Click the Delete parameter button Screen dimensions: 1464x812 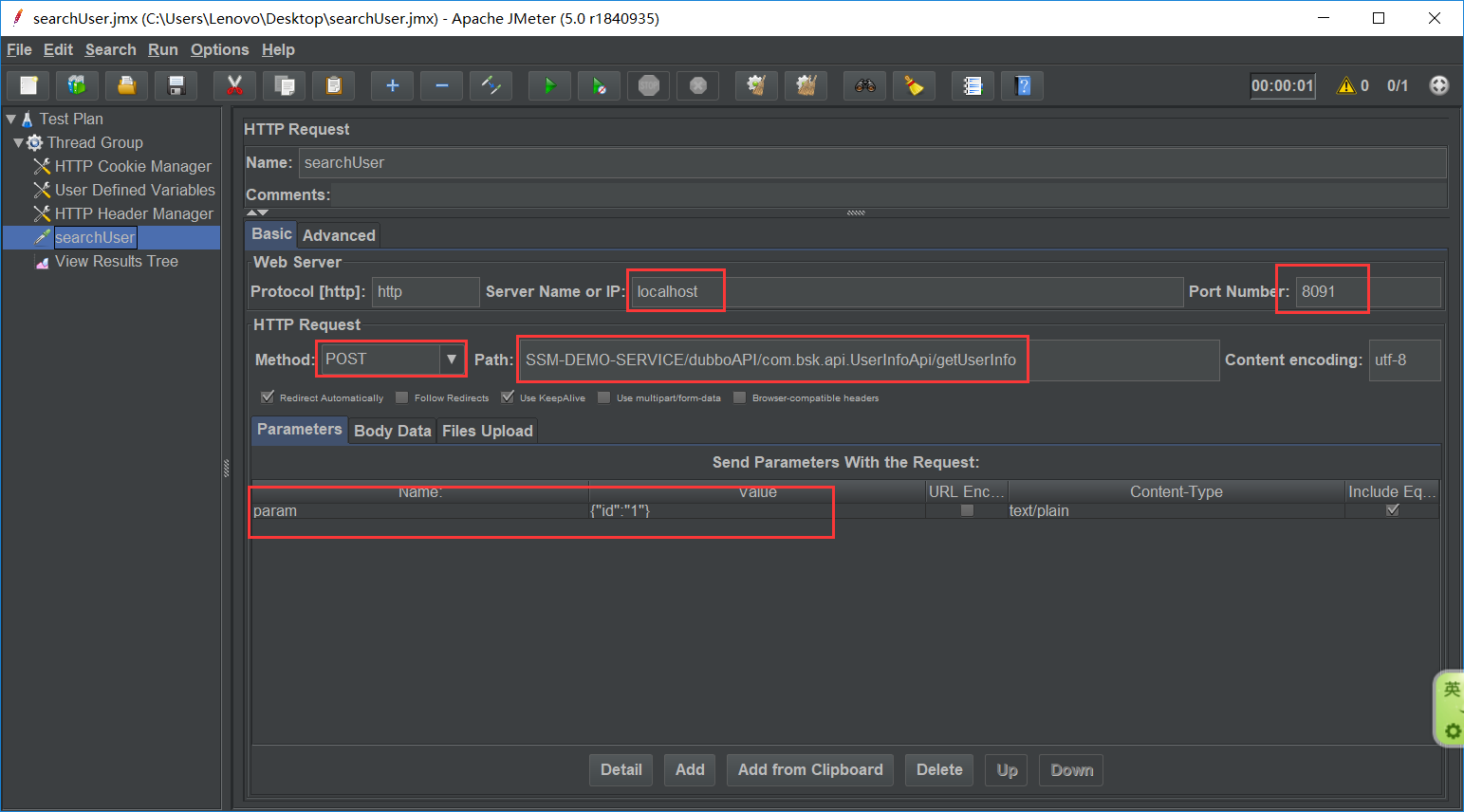coord(939,770)
